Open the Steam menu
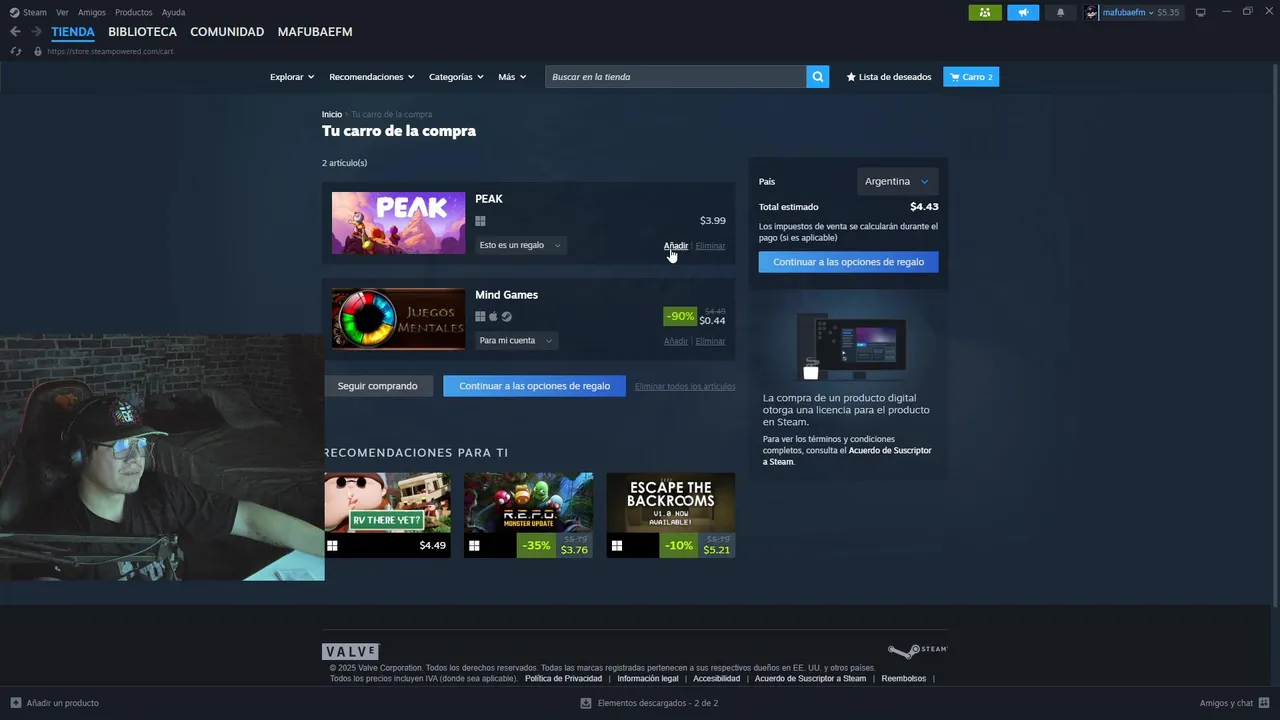The width and height of the screenshot is (1280, 720). tap(35, 12)
